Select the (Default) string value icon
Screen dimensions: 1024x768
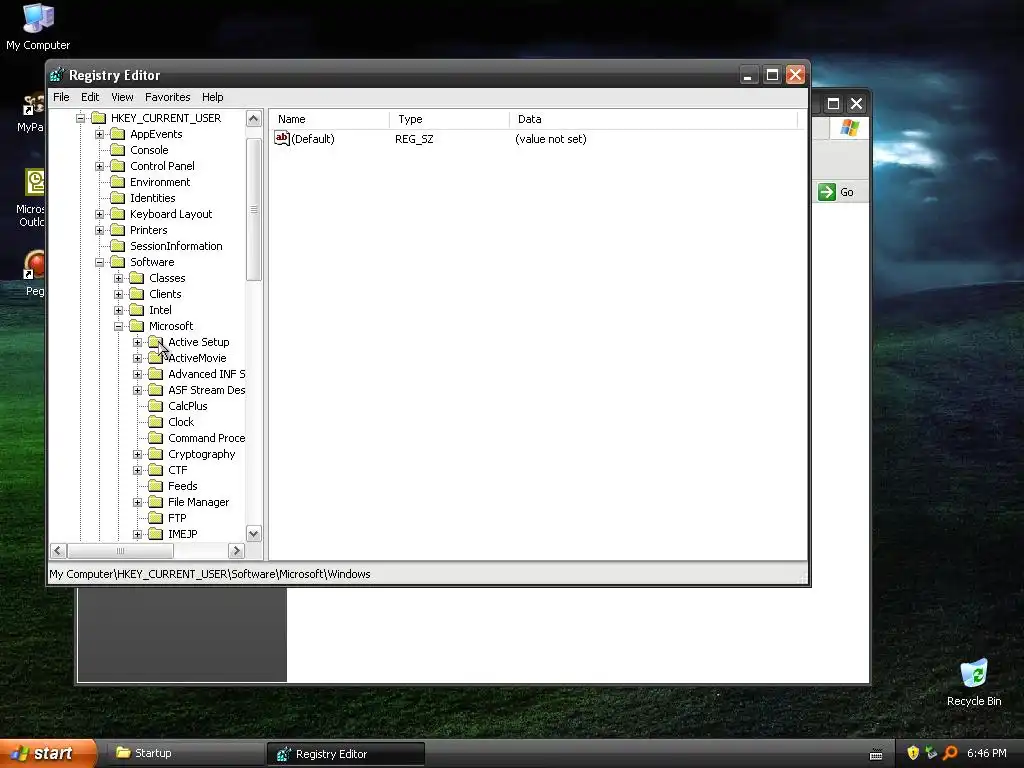pos(281,138)
